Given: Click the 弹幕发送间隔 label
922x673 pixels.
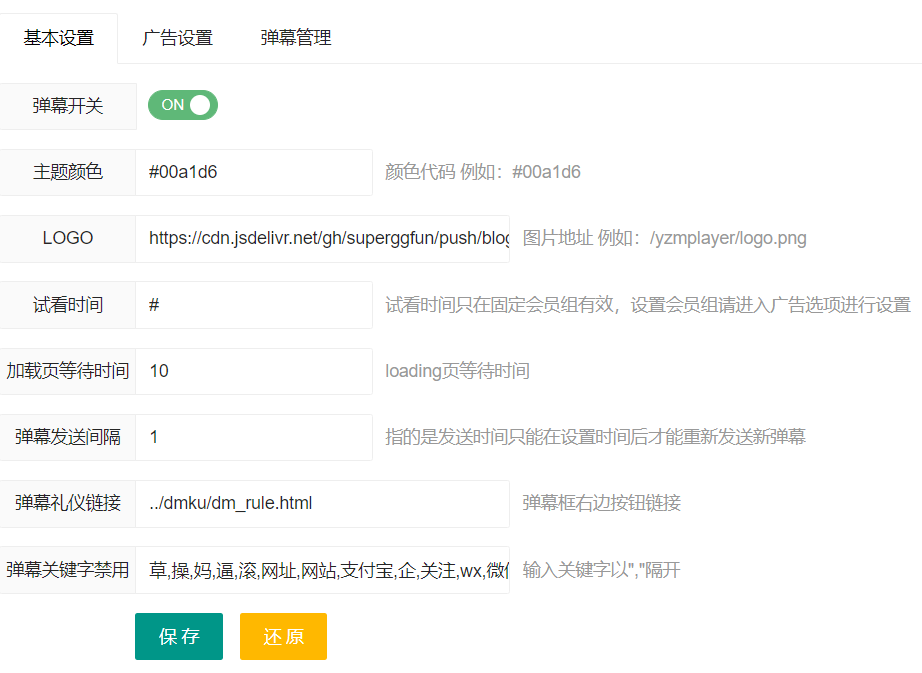Looking at the screenshot, I should click(68, 437).
